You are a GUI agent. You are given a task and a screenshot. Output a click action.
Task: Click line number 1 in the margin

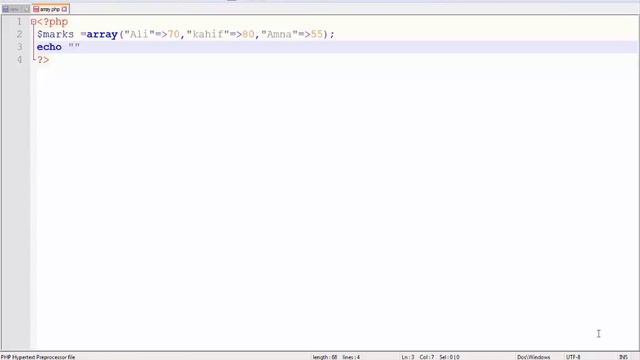tap(19, 22)
